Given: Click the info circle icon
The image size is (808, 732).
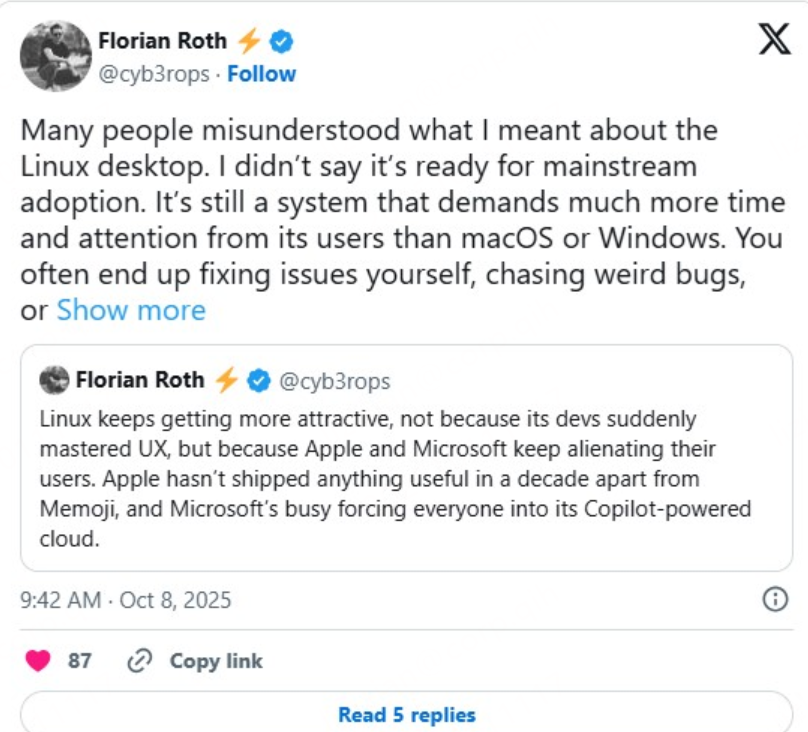Looking at the screenshot, I should click(x=775, y=599).
